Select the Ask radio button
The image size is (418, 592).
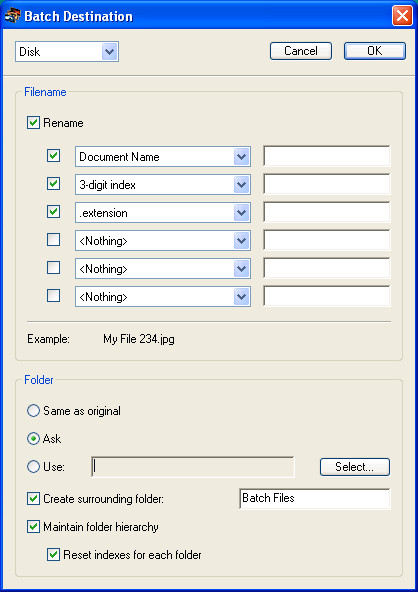coord(33,439)
